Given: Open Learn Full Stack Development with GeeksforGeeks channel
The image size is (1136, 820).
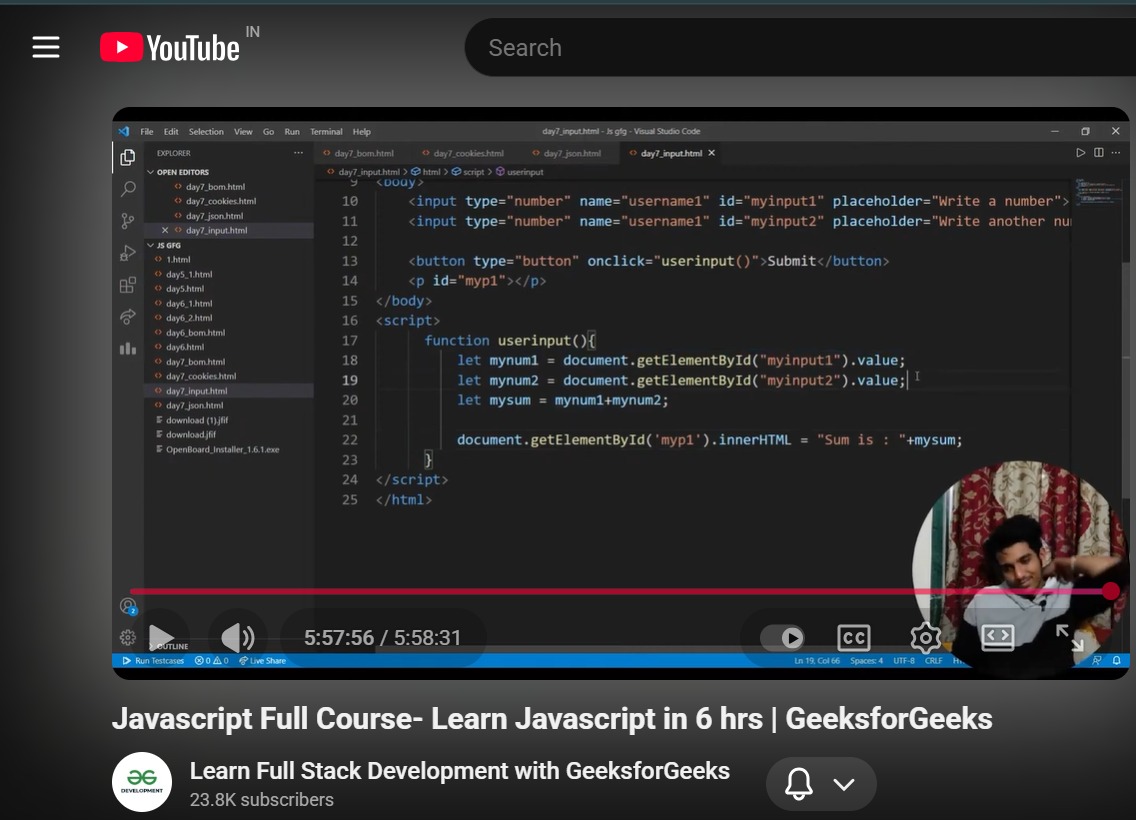Looking at the screenshot, I should pyautogui.click(x=459, y=771).
